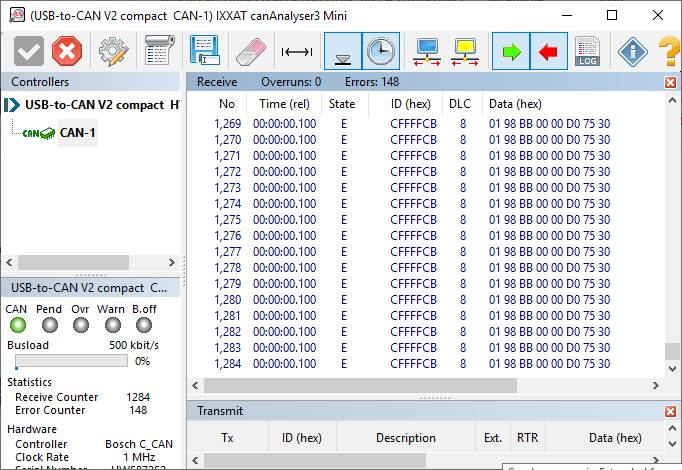
Task: Click the Pend status LED
Action: coord(50,325)
